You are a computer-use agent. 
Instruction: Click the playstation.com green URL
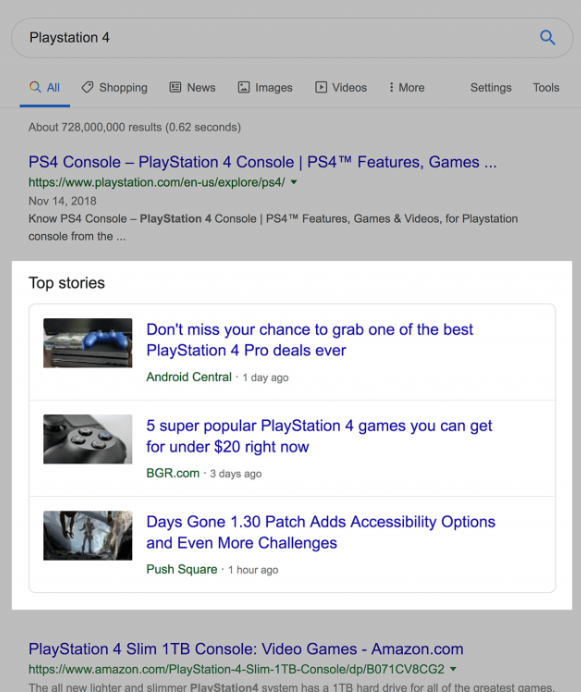pos(157,182)
